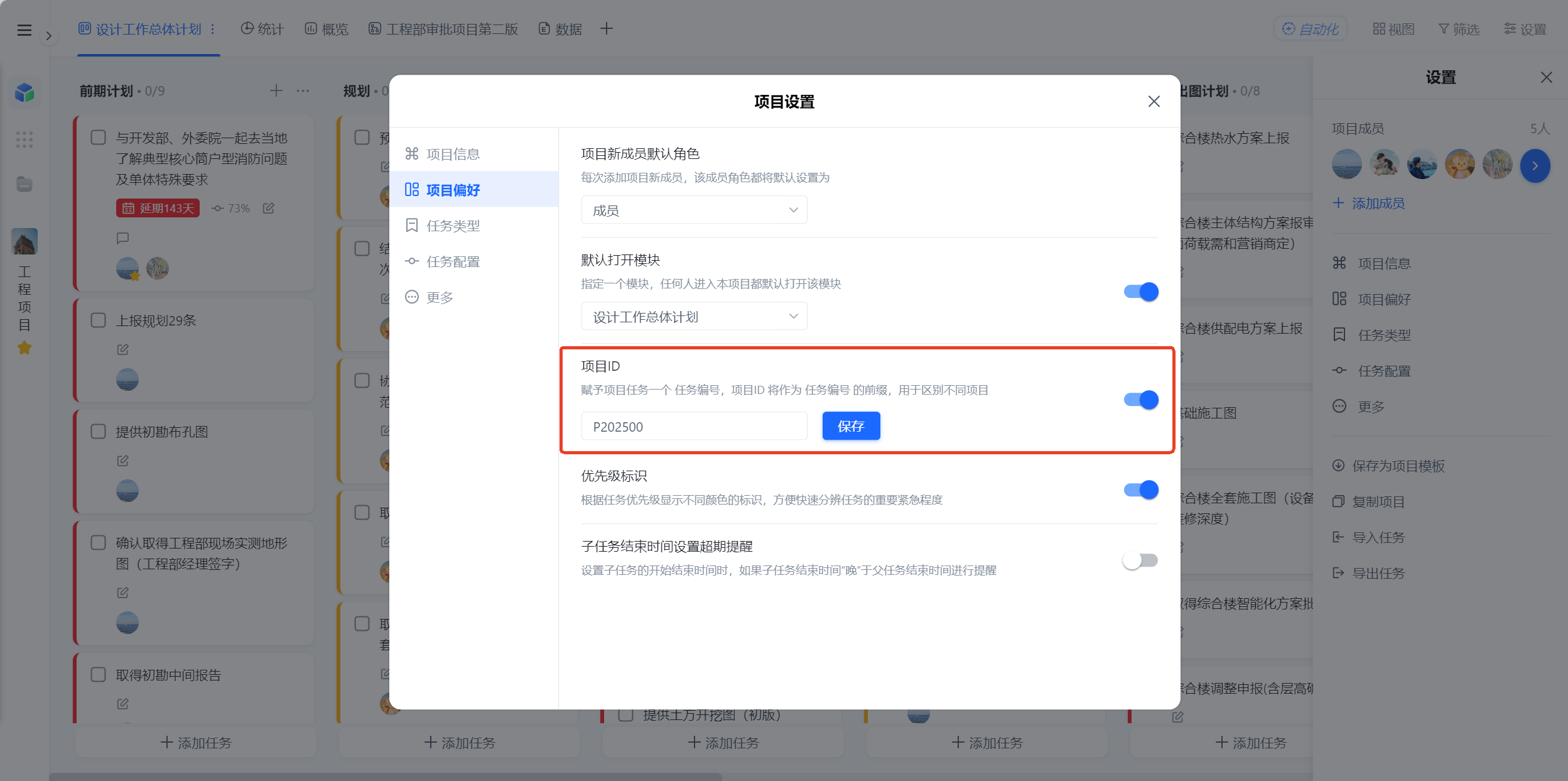The height and width of the screenshot is (781, 1568).
Task: Check the 取得初勘中间报告 task checkbox
Action: point(98,675)
